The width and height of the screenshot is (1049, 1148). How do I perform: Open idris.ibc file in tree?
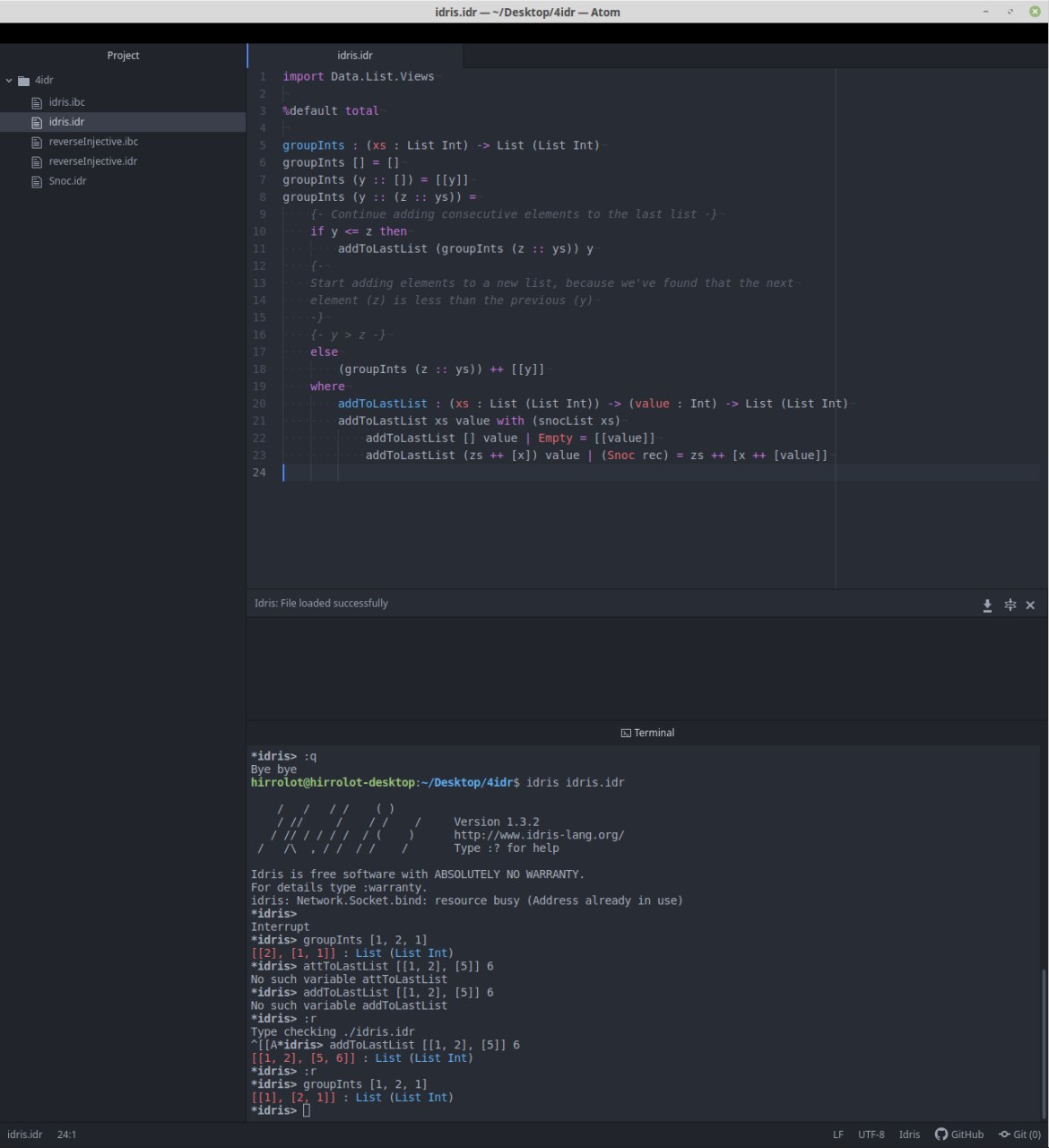point(66,102)
